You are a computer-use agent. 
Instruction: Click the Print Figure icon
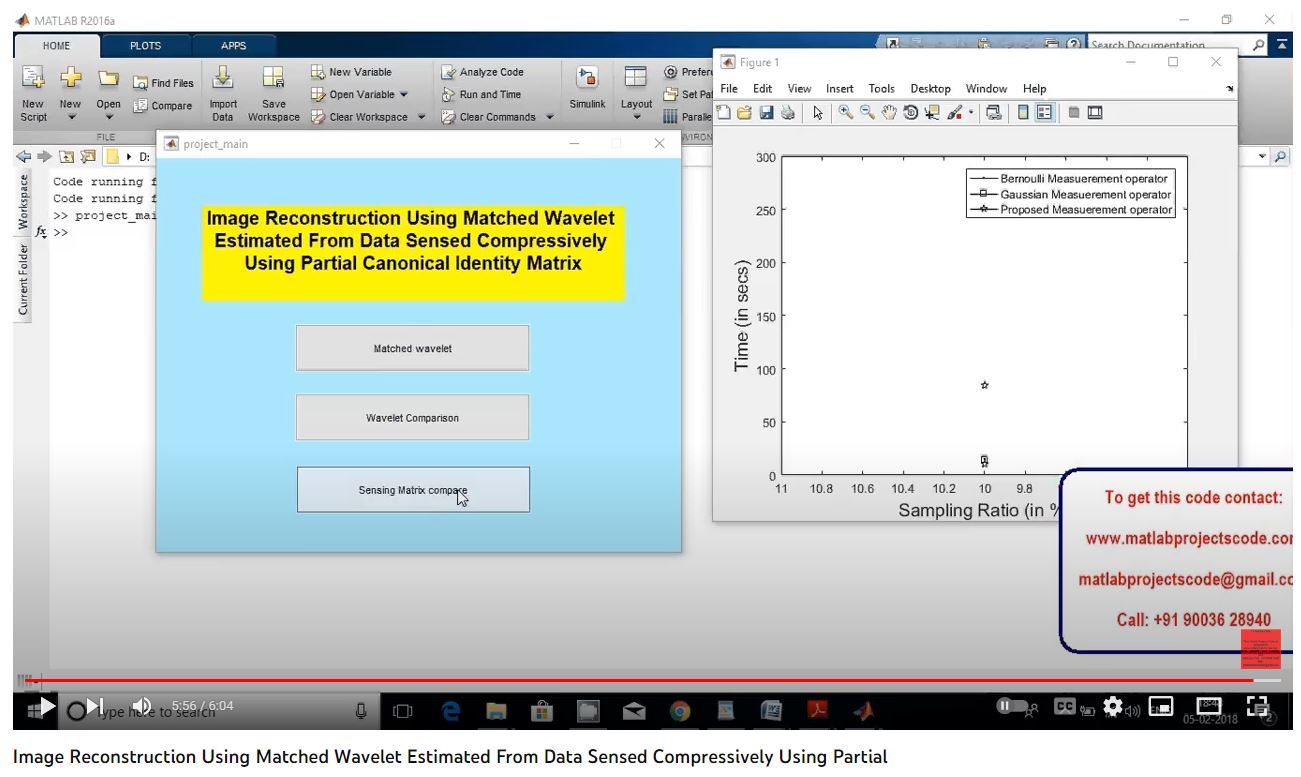pos(788,113)
